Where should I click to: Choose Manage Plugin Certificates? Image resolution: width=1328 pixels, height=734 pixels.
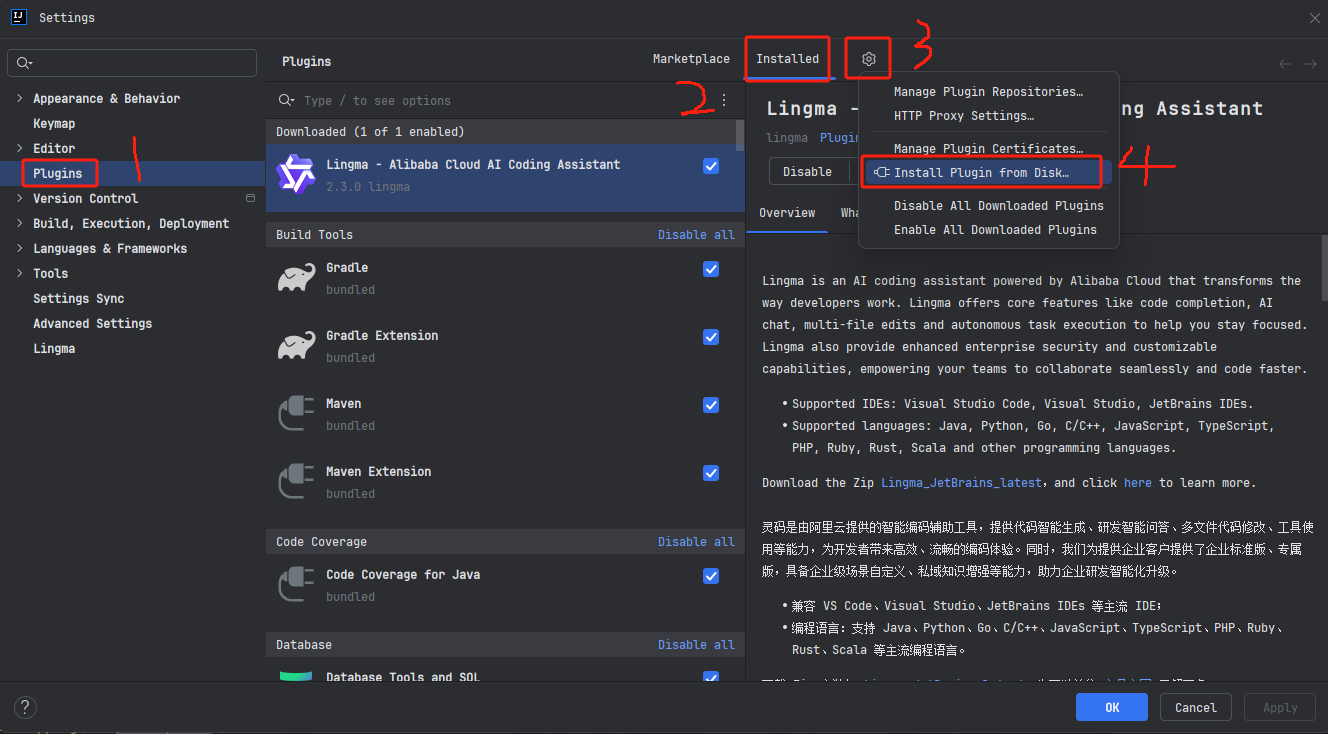[988, 149]
